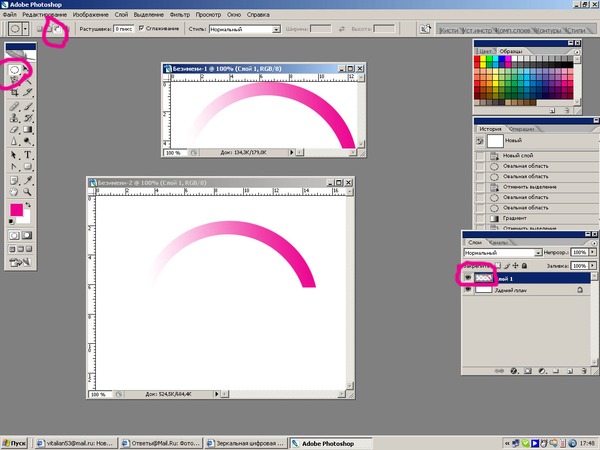The image size is (600, 450).
Task: Select the Eraser tool
Action: coord(15,130)
